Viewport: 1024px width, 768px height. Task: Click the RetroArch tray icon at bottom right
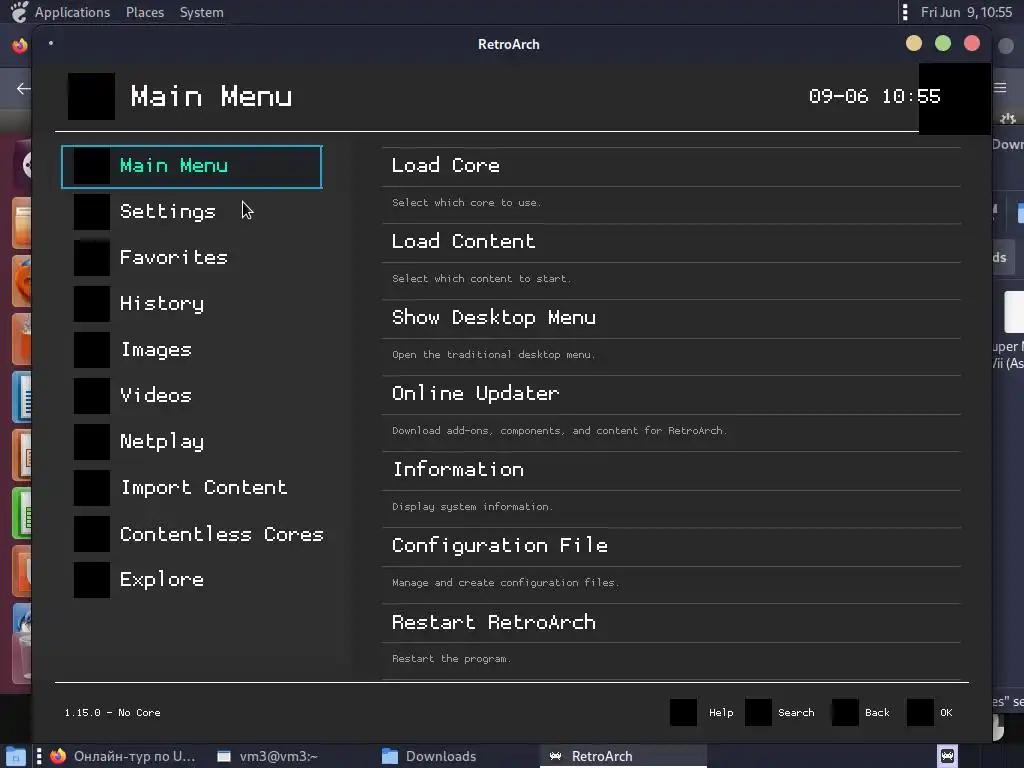948,756
